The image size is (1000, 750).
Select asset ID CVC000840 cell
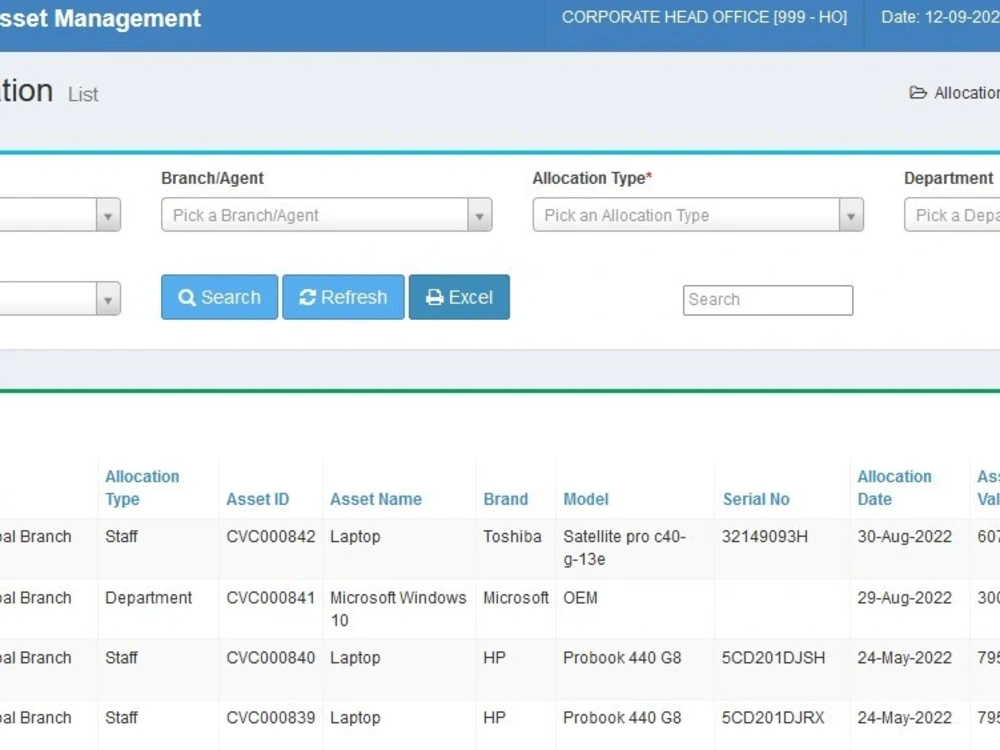(x=271, y=658)
